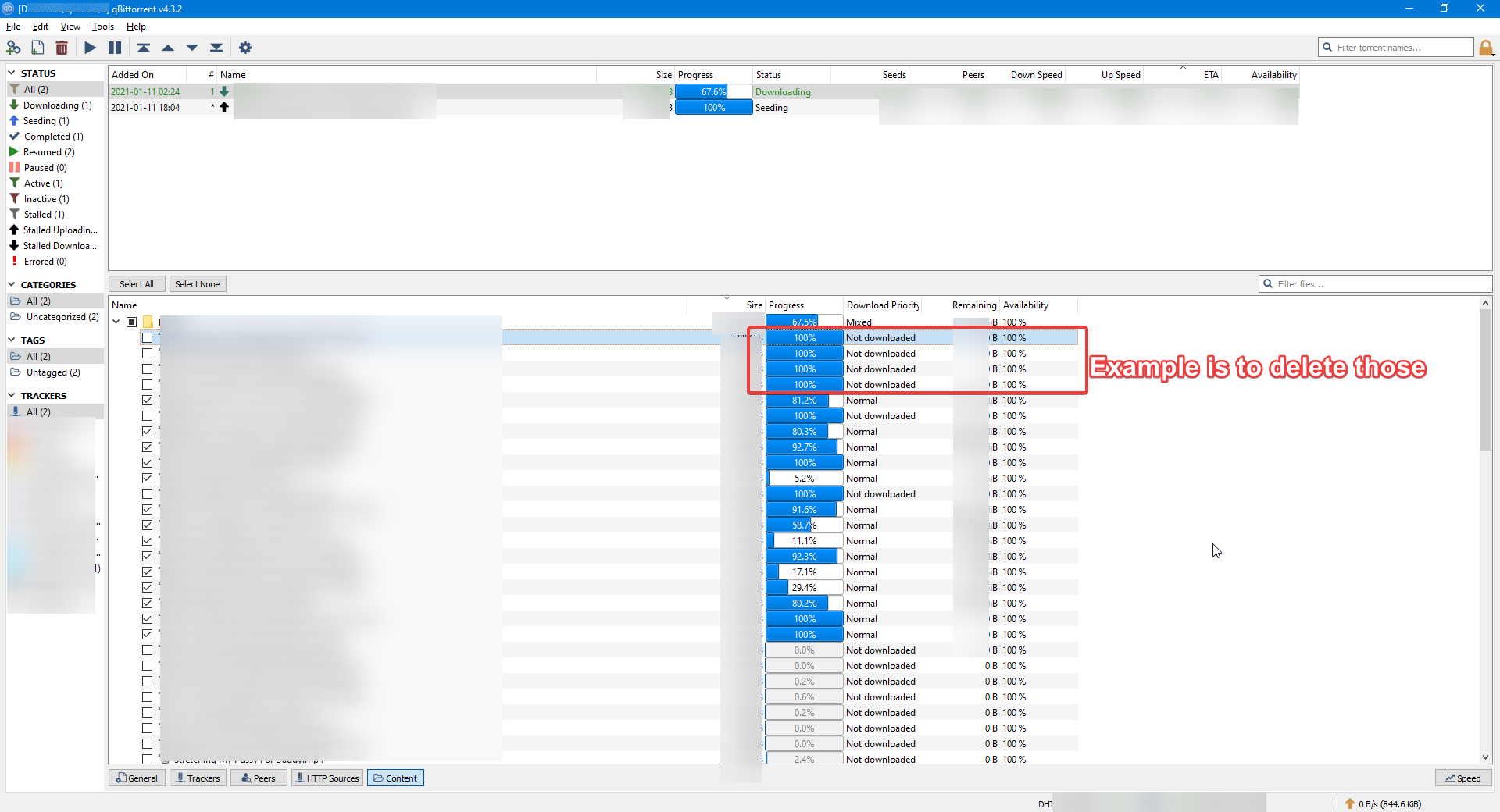The height and width of the screenshot is (812, 1500).
Task: Click the Add Torrent File icon
Action: point(37,48)
